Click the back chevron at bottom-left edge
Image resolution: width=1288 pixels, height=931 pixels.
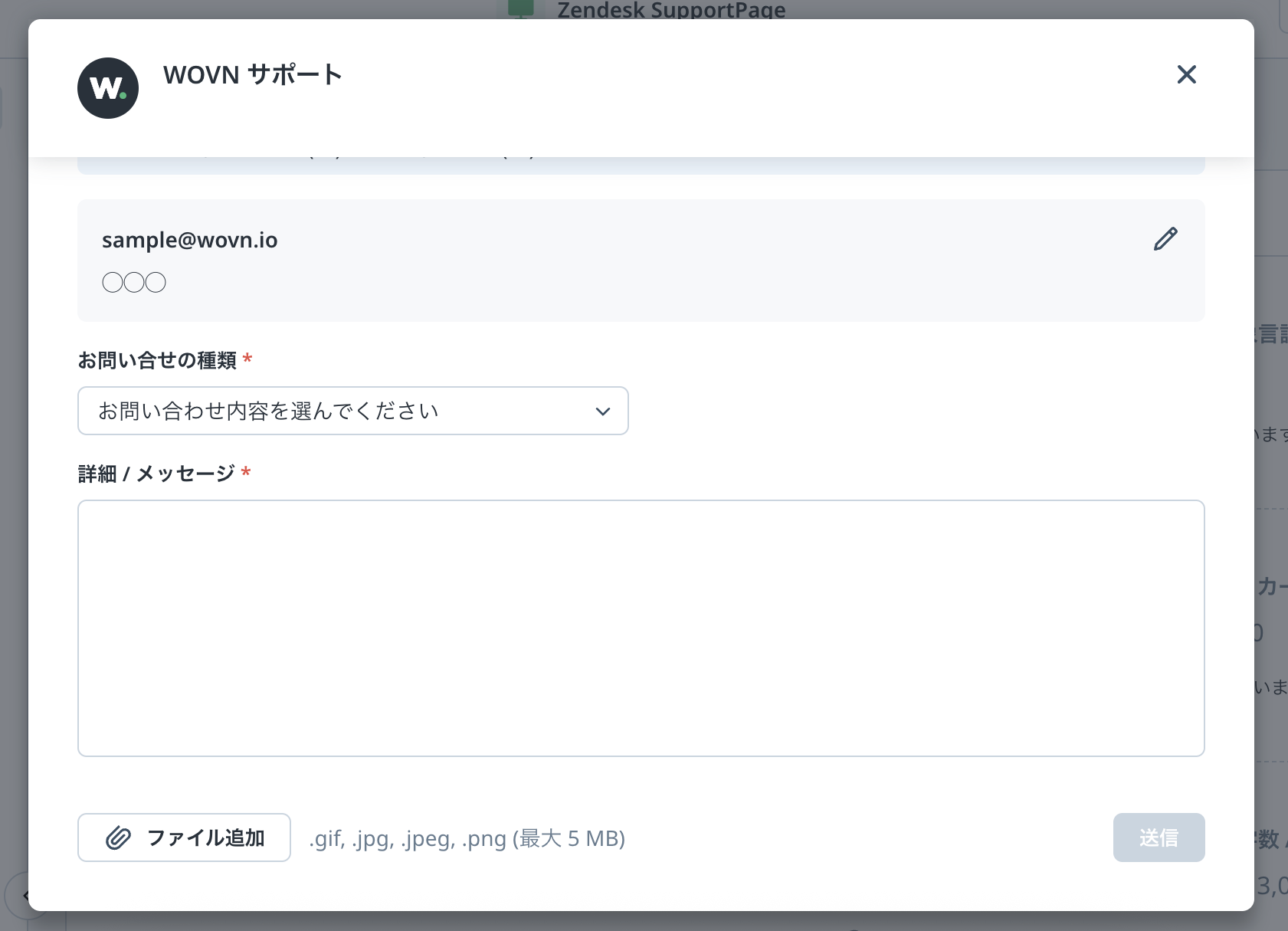[25, 895]
